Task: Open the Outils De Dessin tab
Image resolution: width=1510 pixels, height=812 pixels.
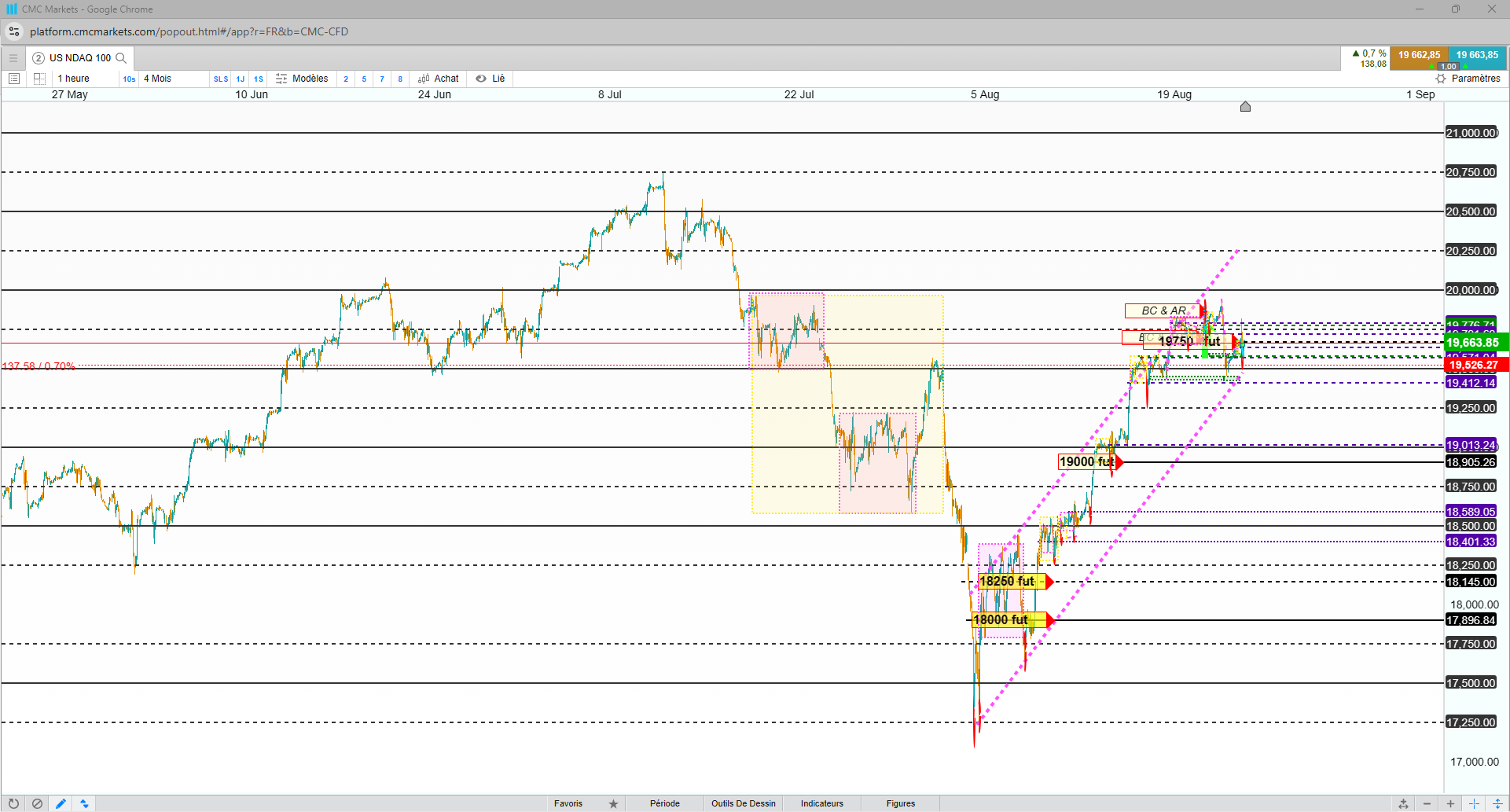Action: click(x=744, y=803)
